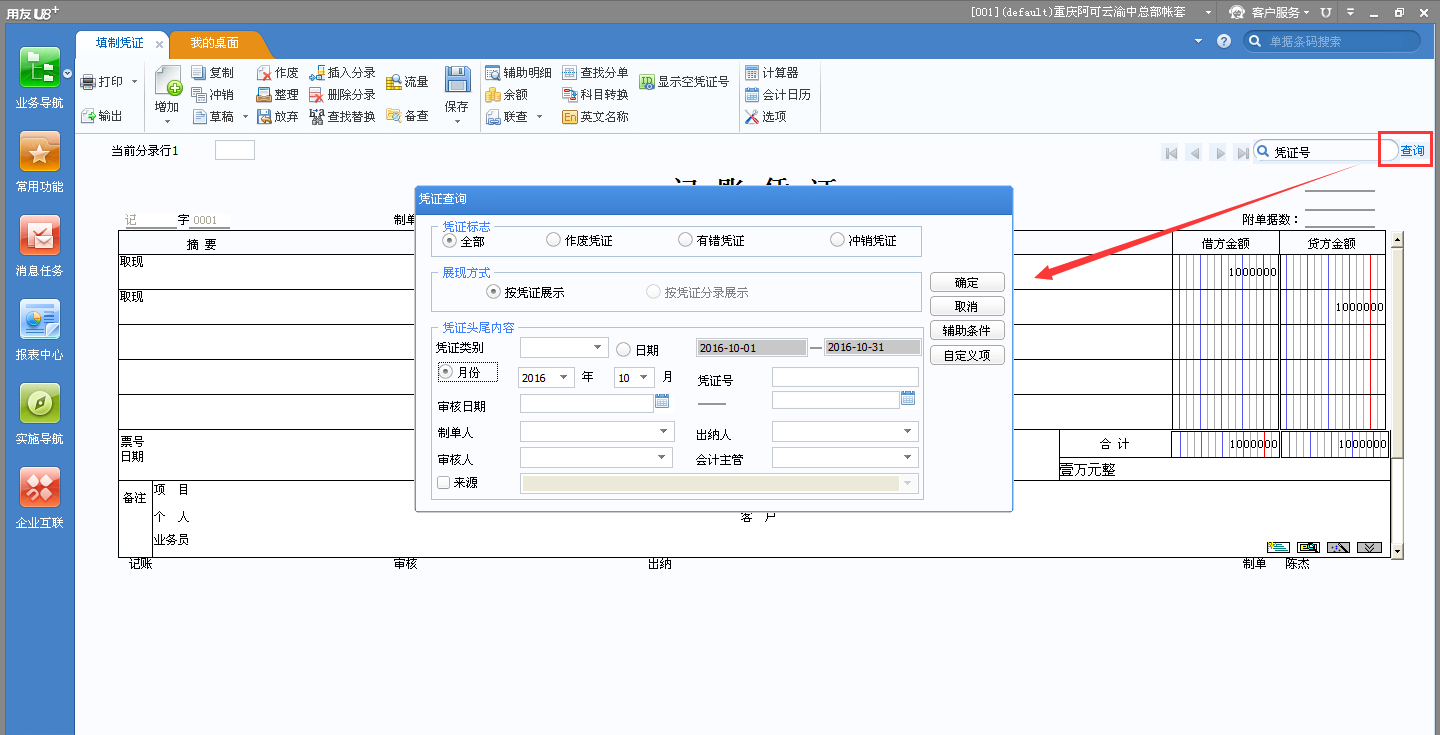Click the 企业互联 sidebar icon
1440x735 pixels.
pos(39,488)
